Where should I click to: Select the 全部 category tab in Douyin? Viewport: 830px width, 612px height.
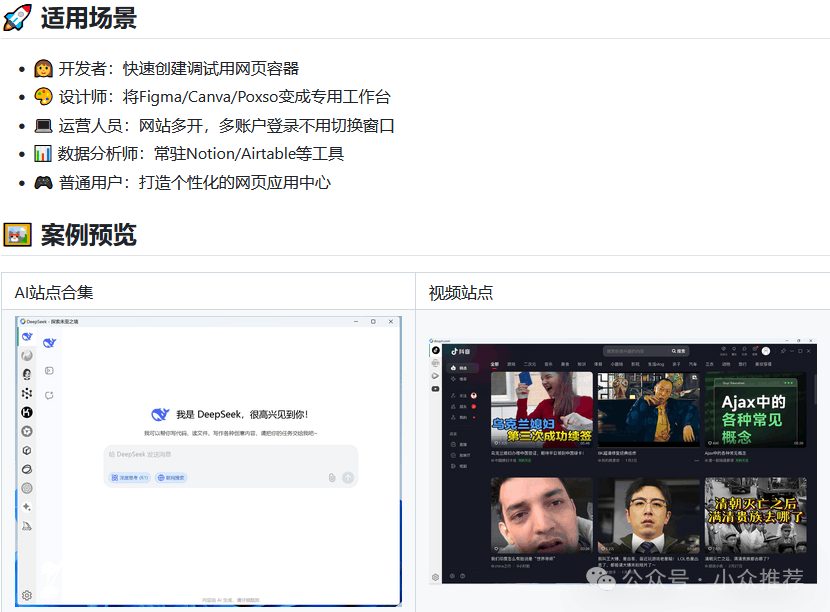(x=495, y=364)
